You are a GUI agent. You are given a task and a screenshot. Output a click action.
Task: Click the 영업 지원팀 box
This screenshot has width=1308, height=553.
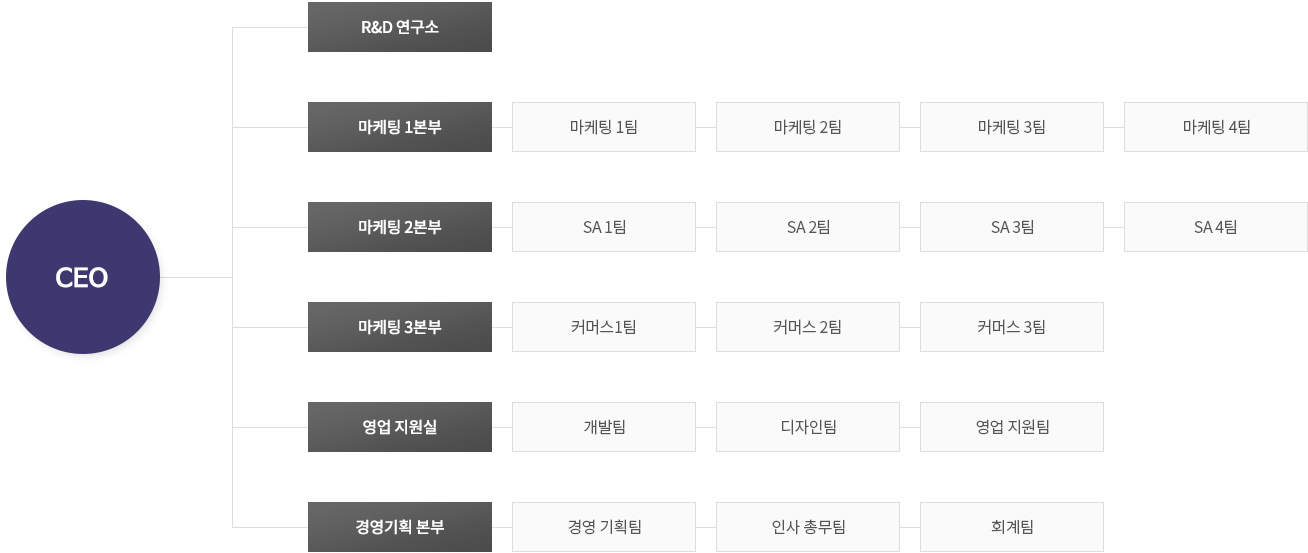[1012, 427]
